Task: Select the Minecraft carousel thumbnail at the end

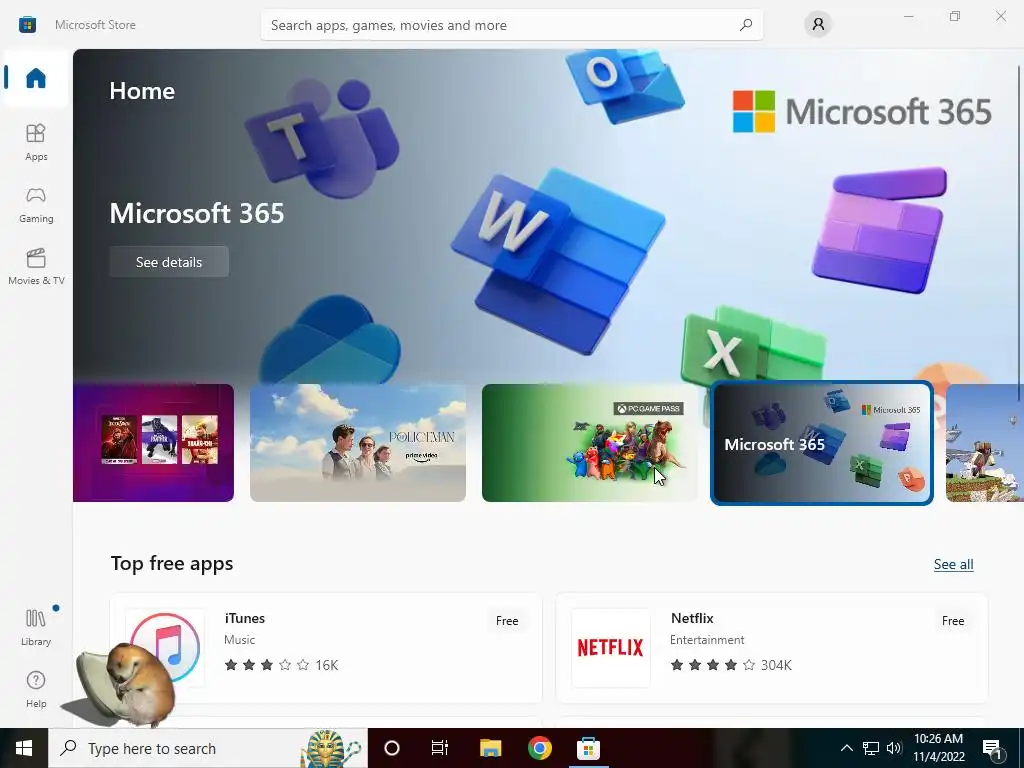Action: click(985, 443)
